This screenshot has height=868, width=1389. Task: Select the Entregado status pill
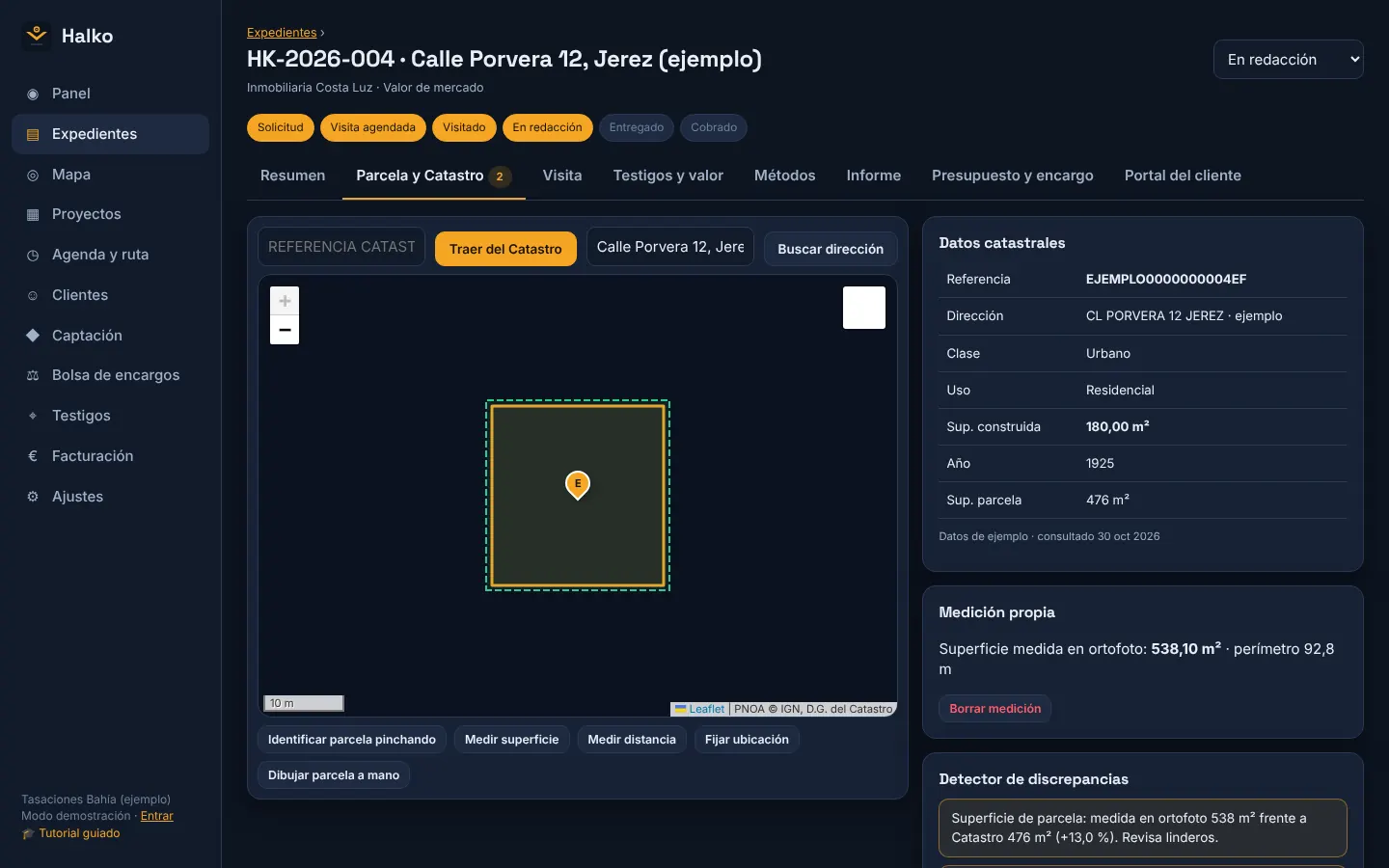[x=637, y=127]
